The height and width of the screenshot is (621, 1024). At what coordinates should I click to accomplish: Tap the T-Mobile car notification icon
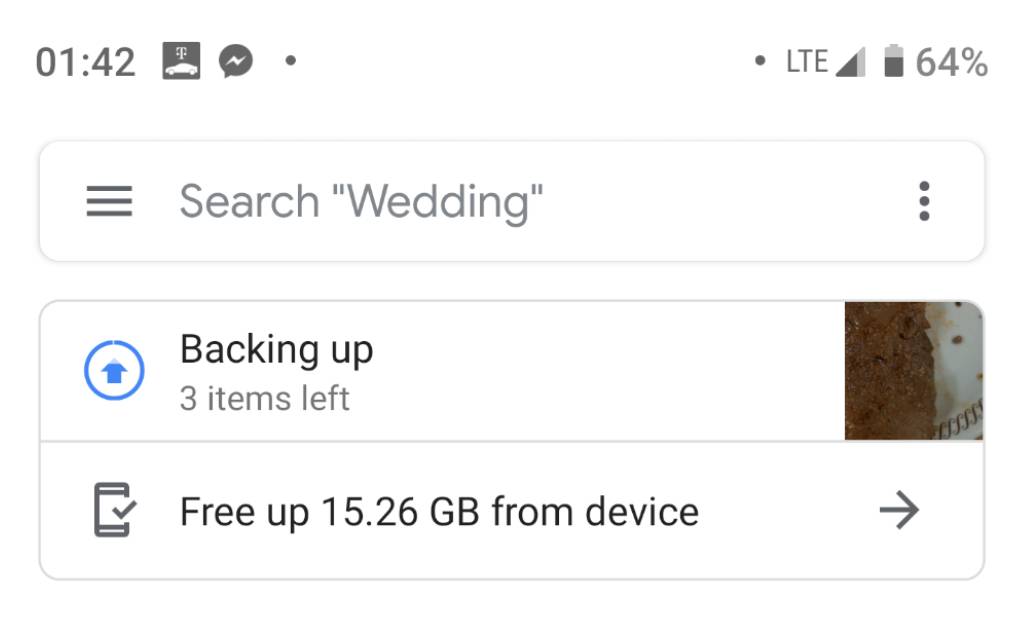click(x=181, y=61)
